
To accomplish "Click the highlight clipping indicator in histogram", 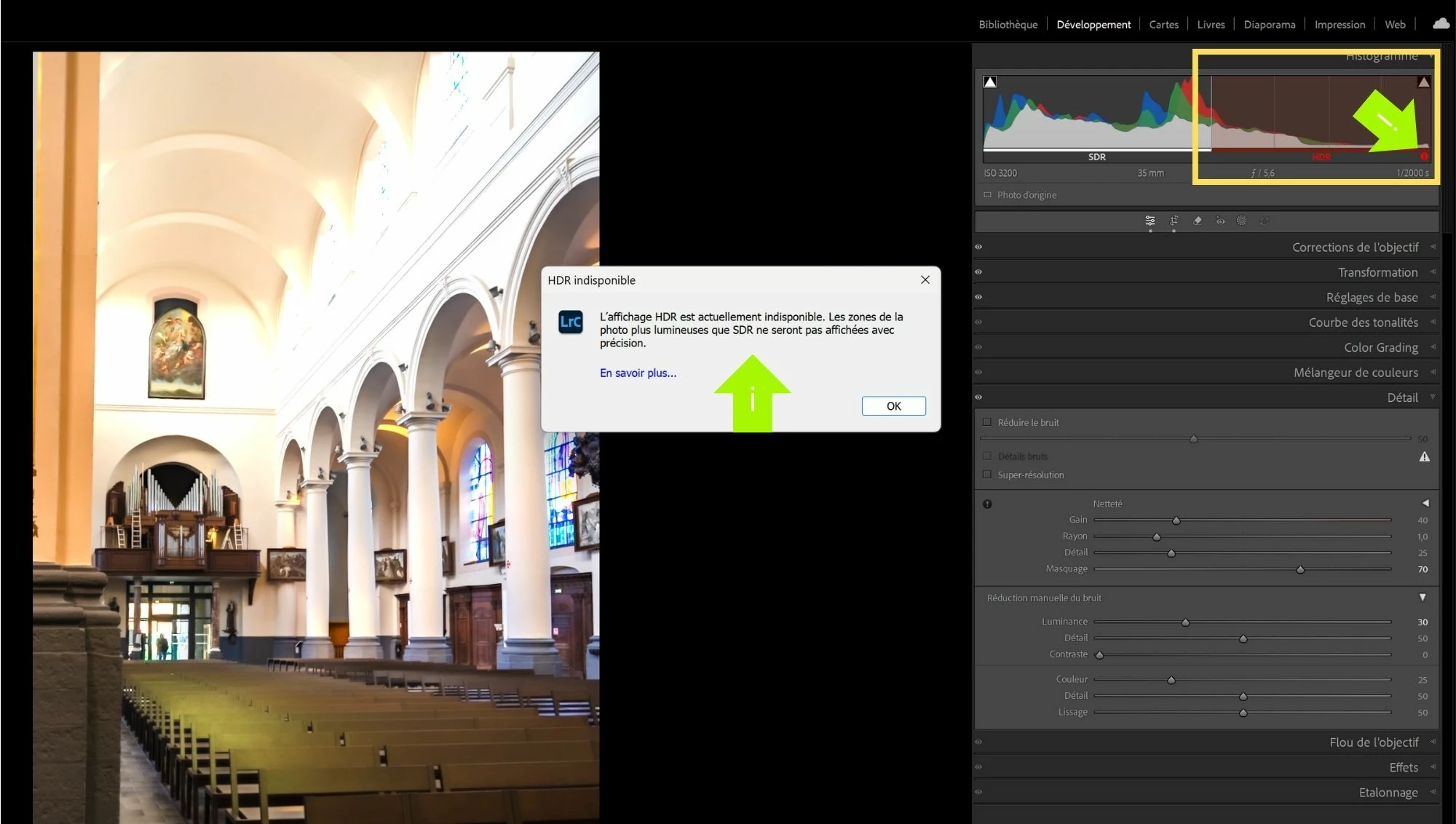I will point(1423,82).
